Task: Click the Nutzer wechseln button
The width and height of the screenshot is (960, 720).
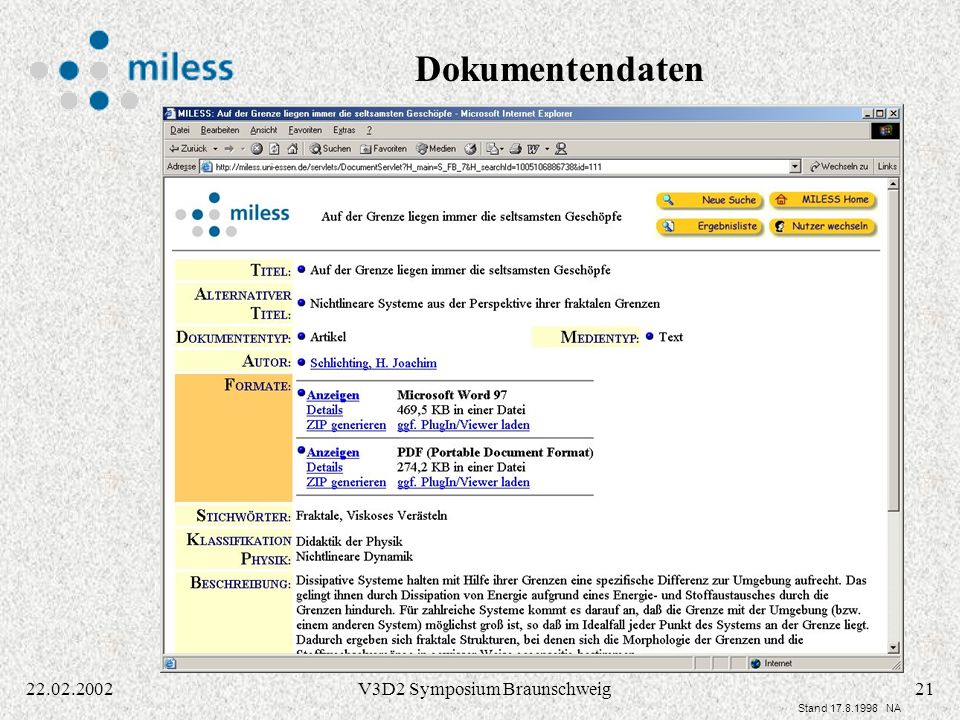Action: (823, 226)
